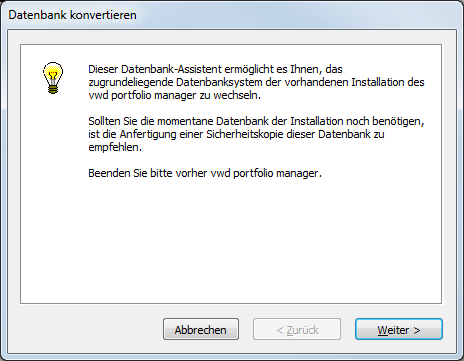This screenshot has height=361, width=464.
Task: Click the Datenbank konvertieren window title
Action: [x=72, y=15]
